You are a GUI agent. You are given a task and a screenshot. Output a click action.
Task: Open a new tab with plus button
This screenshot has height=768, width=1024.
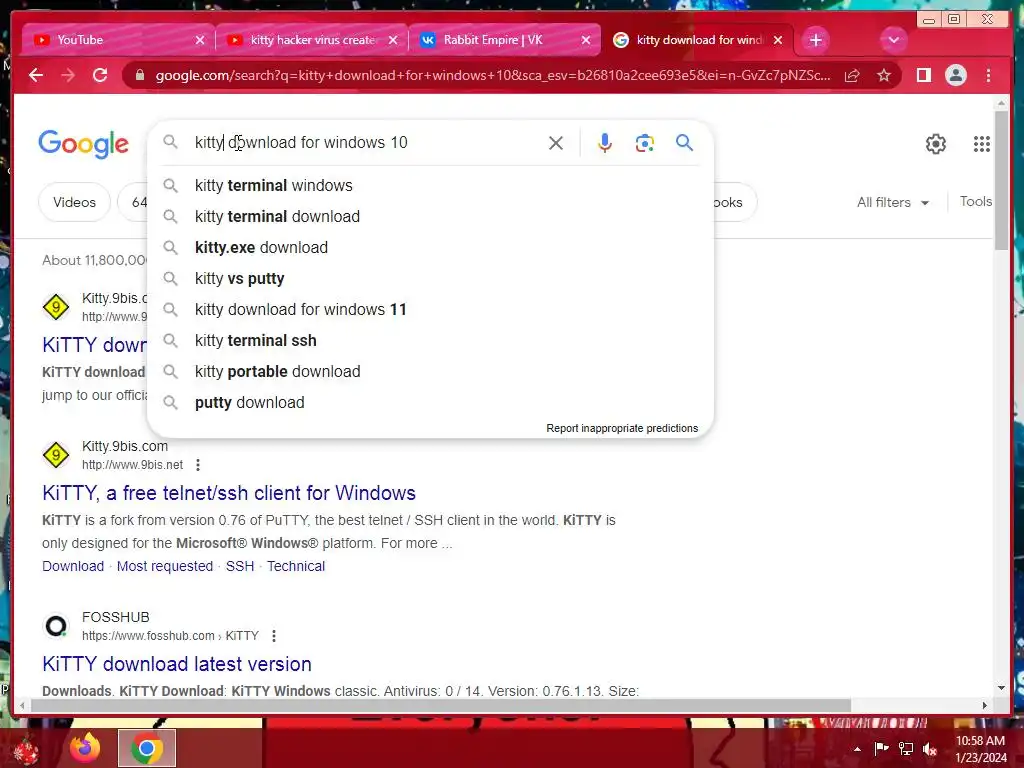pyautogui.click(x=815, y=40)
